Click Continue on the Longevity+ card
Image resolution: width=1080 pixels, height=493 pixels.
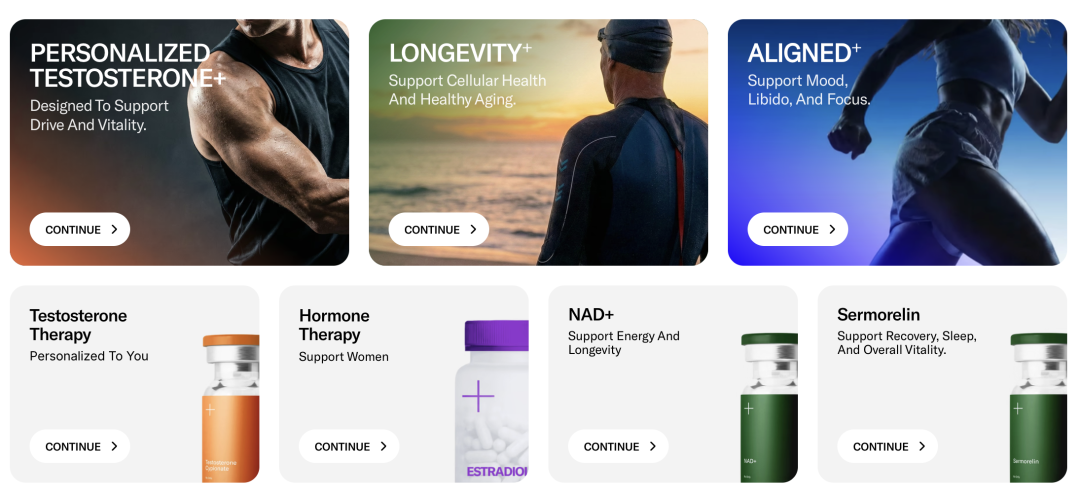point(439,229)
